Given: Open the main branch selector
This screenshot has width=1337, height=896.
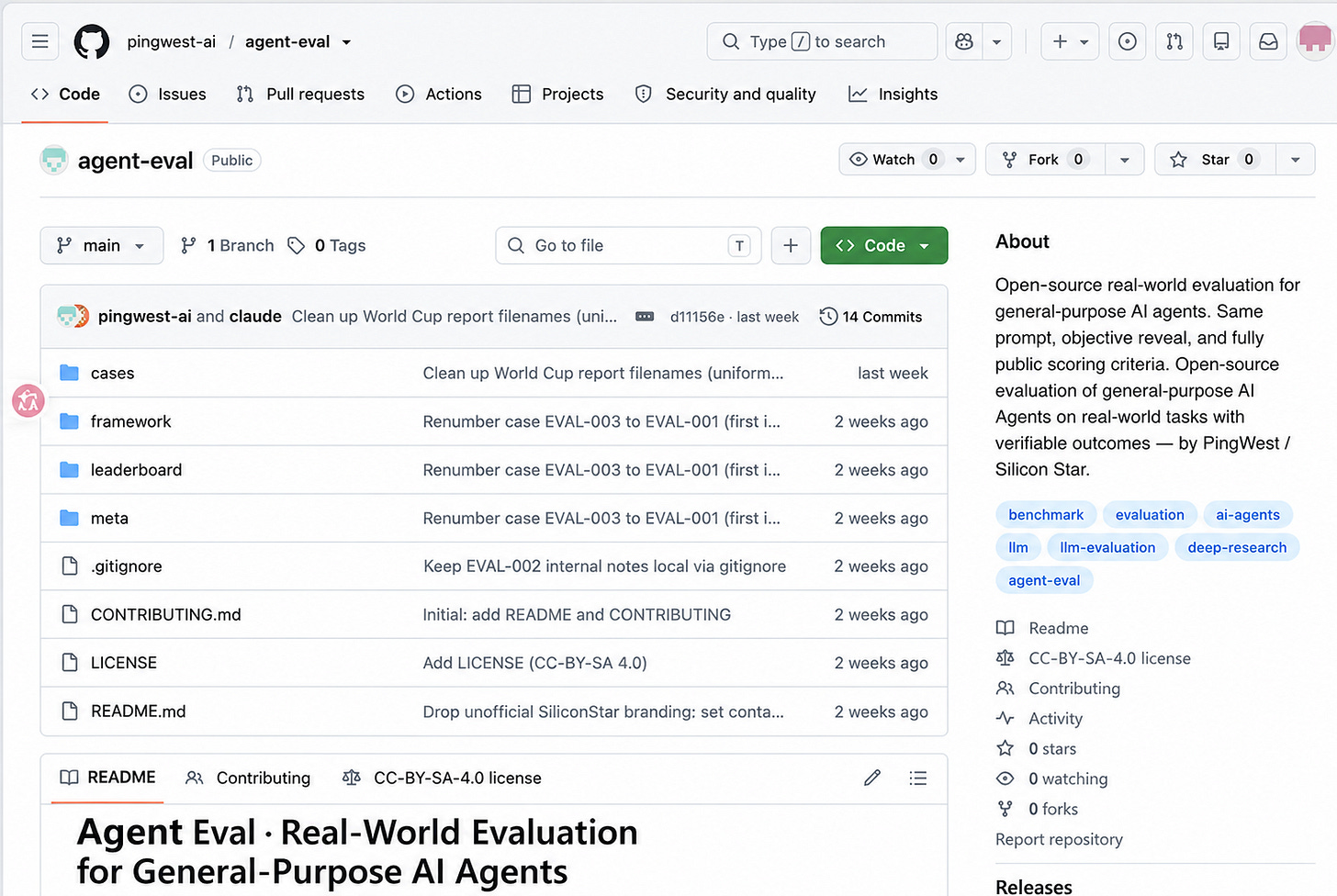Looking at the screenshot, I should coord(102,245).
